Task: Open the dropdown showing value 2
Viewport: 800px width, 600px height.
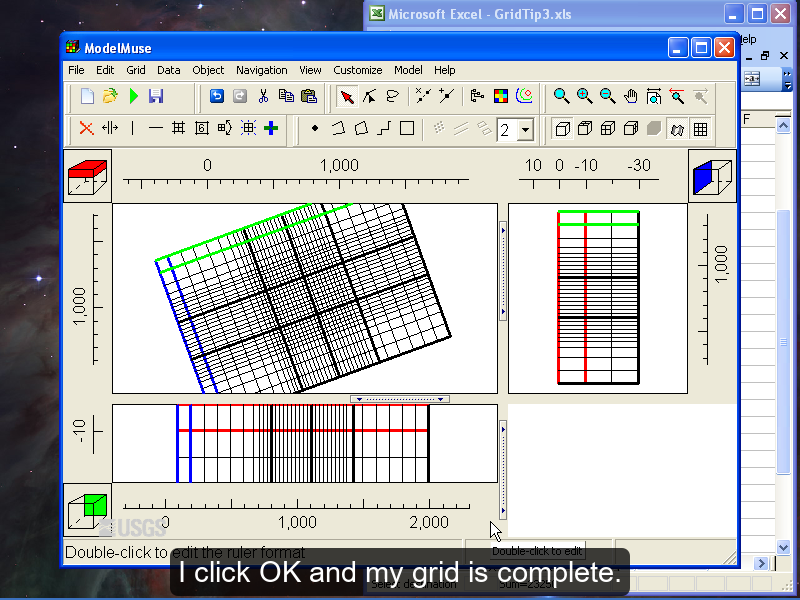Action: [525, 130]
